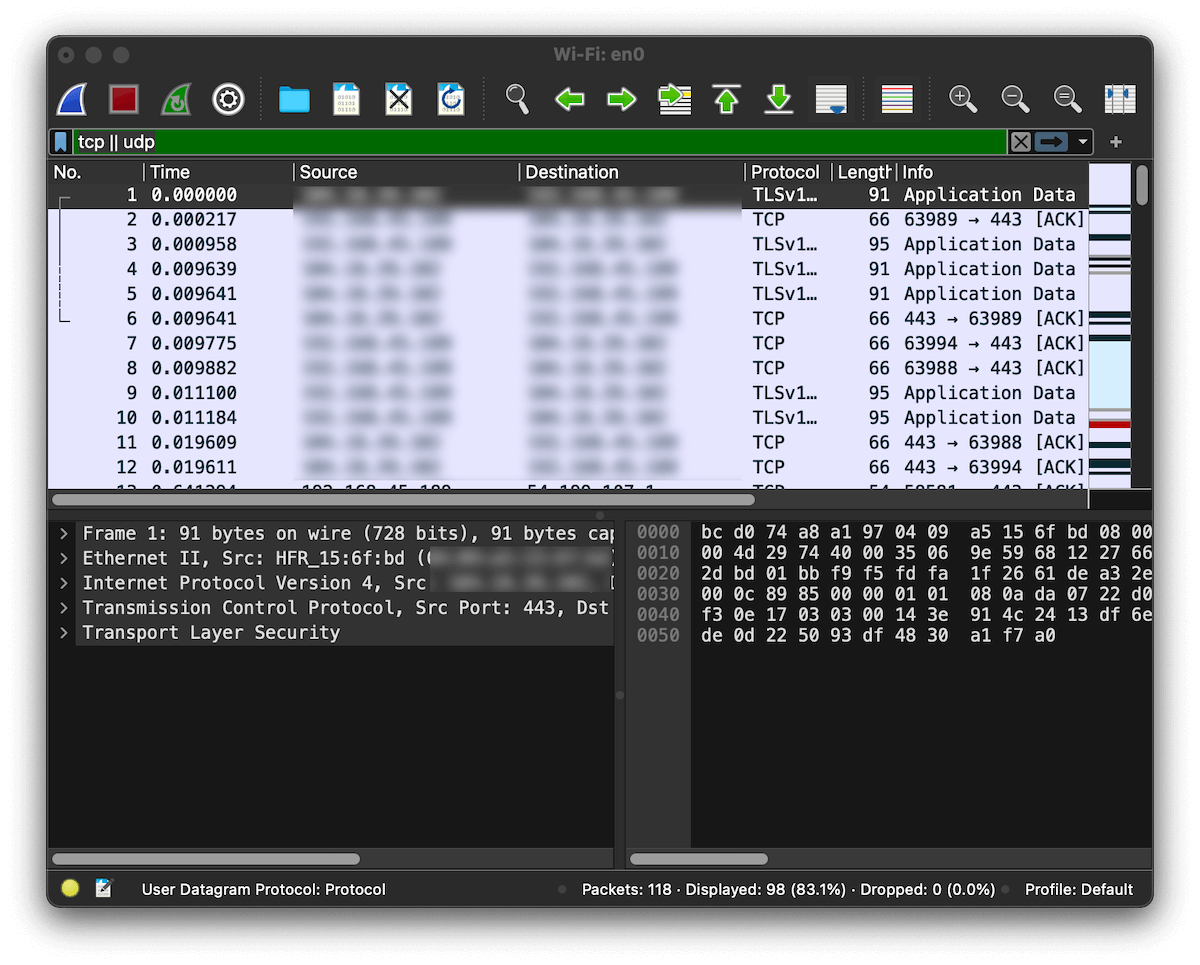1200x965 pixels.
Task: Click hex pane horizontal scrollbar
Action: click(x=699, y=859)
